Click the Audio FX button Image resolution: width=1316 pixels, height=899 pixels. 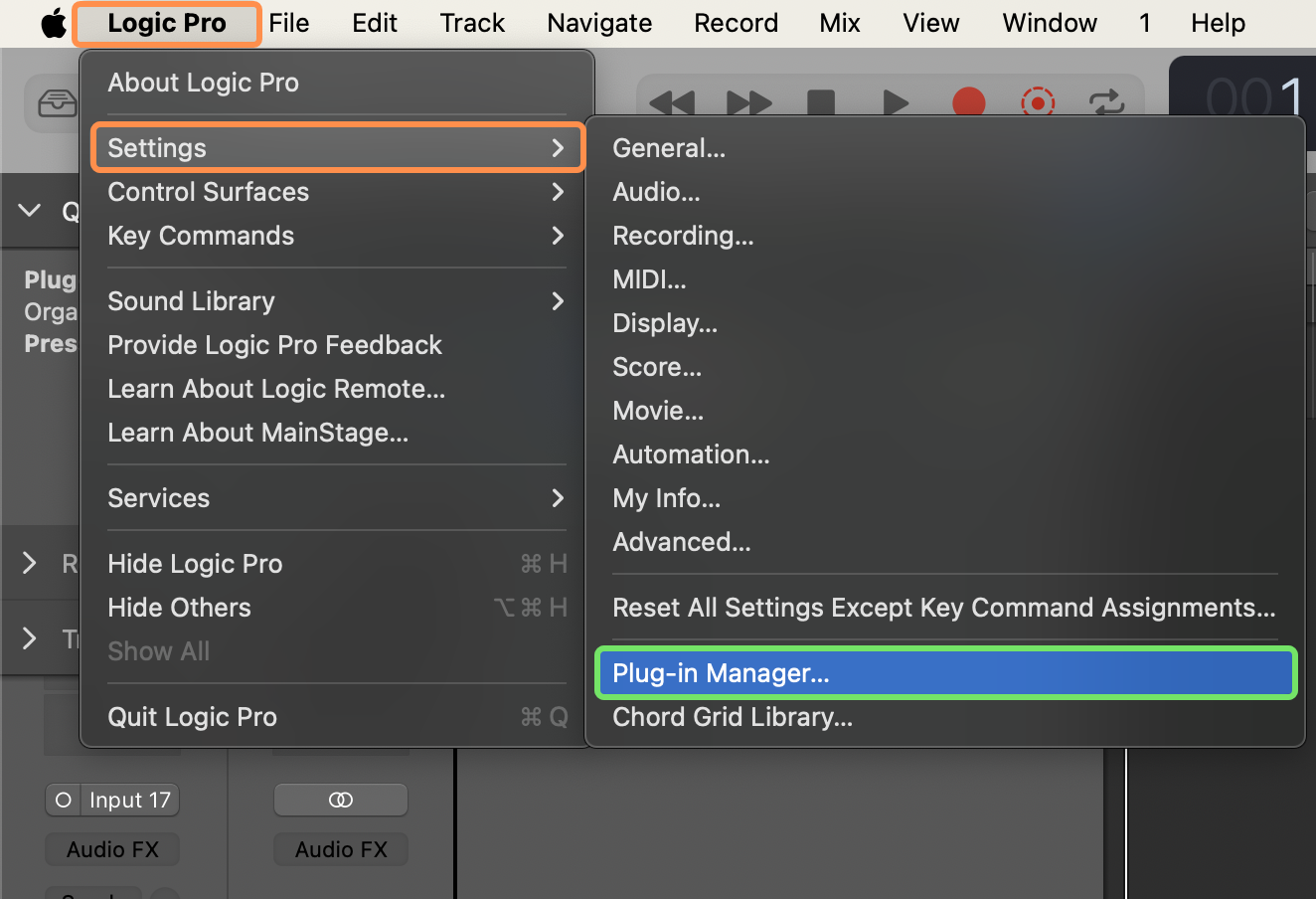tap(111, 848)
